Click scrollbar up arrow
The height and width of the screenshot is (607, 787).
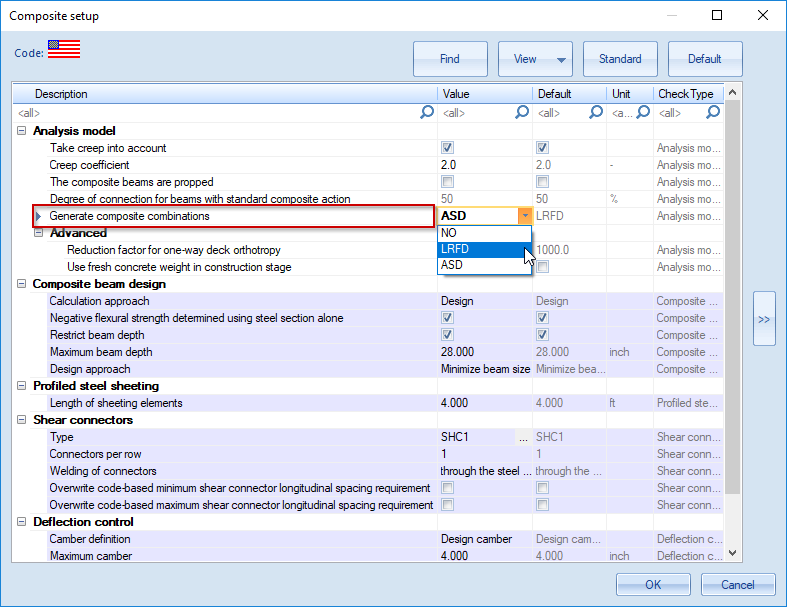pyautogui.click(x=732, y=94)
